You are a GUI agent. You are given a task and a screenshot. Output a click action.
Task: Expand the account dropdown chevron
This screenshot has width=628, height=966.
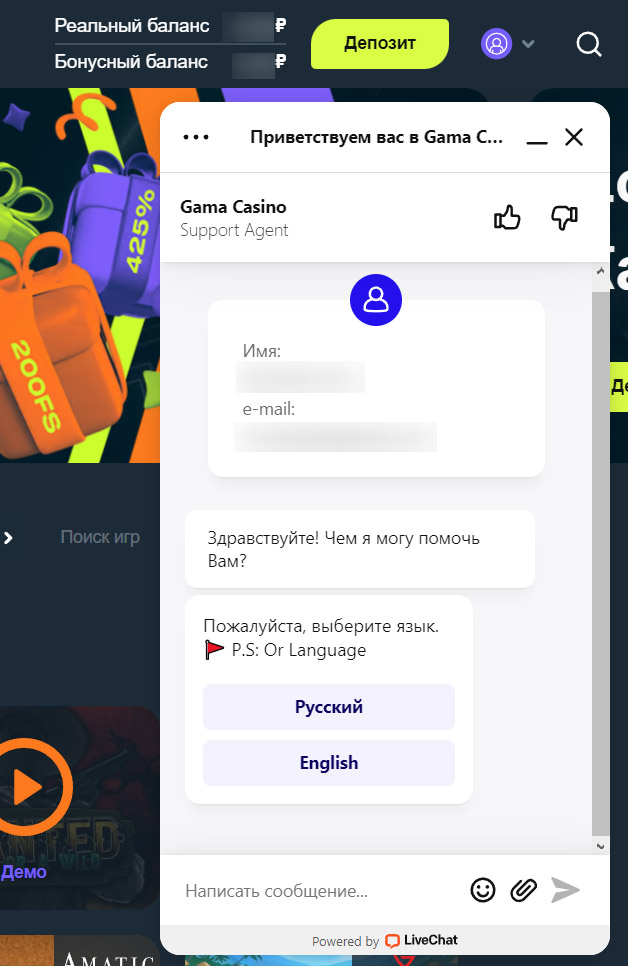tap(528, 44)
